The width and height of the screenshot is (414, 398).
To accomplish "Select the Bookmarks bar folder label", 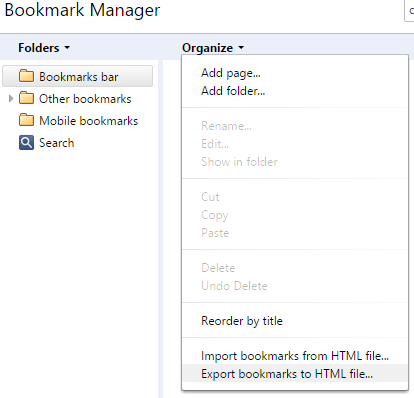I will pyautogui.click(x=79, y=77).
